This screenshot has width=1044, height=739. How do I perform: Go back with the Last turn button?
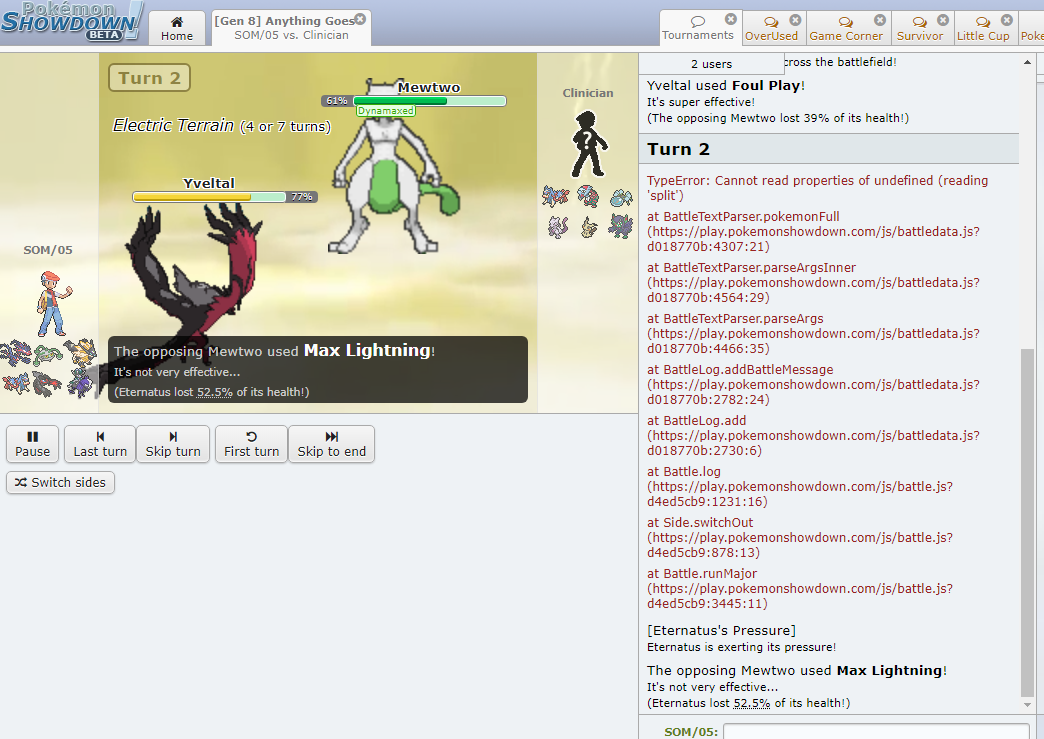pos(100,444)
